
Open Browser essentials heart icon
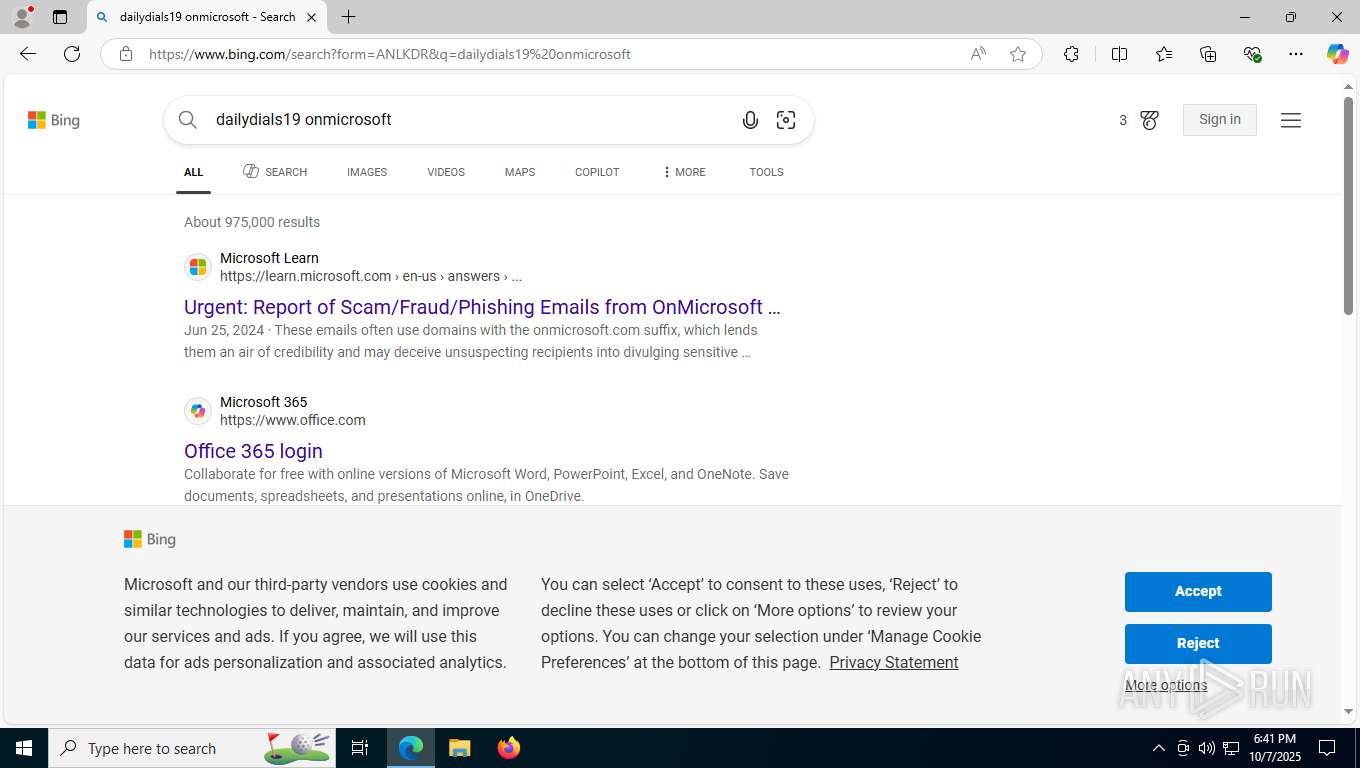click(x=1252, y=54)
